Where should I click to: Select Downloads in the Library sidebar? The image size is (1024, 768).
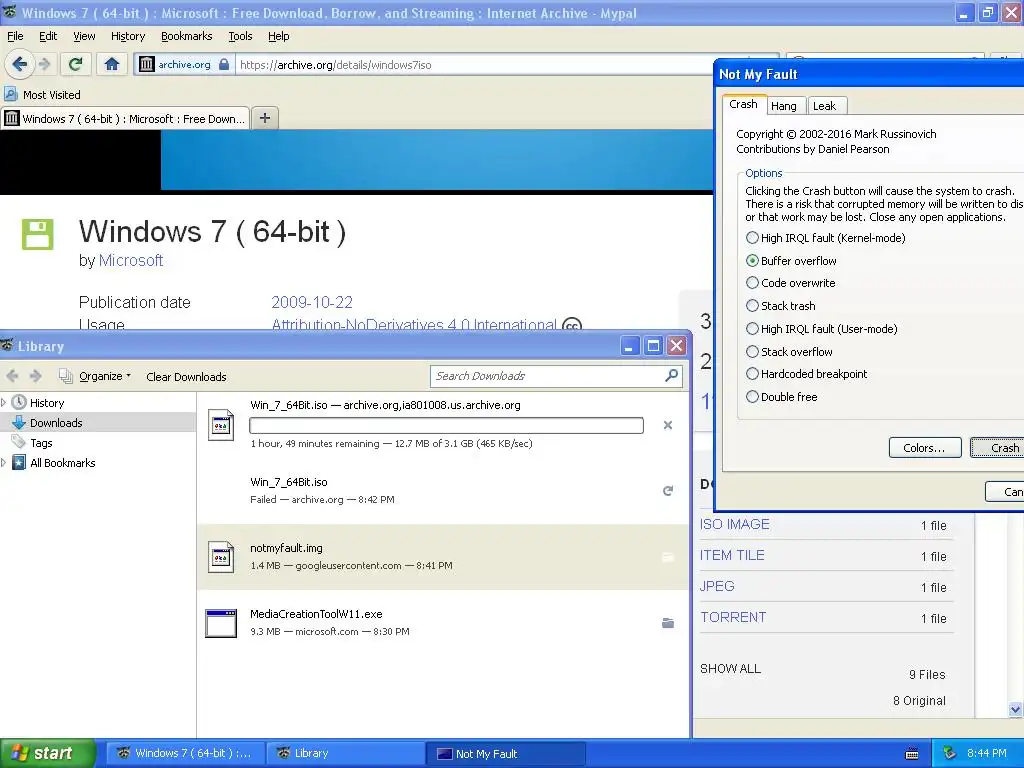coord(98,423)
